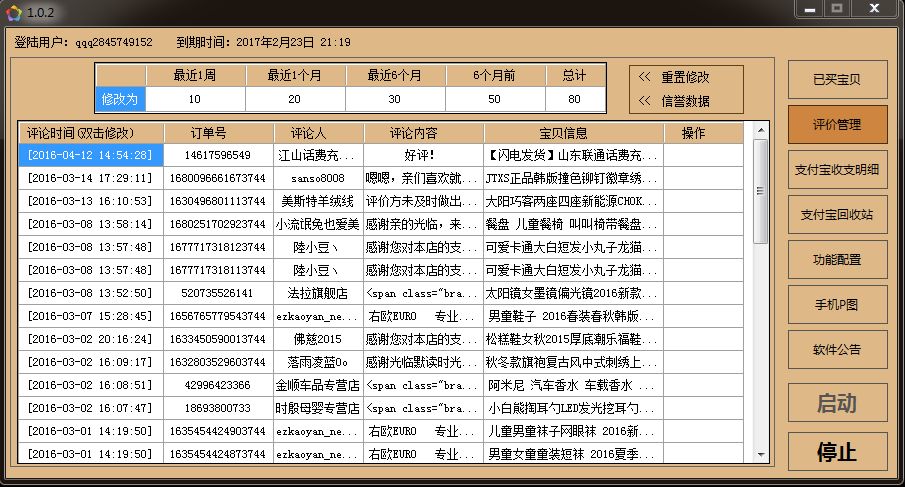Select the row dated 2016-04-12 14:54:28

coord(90,155)
